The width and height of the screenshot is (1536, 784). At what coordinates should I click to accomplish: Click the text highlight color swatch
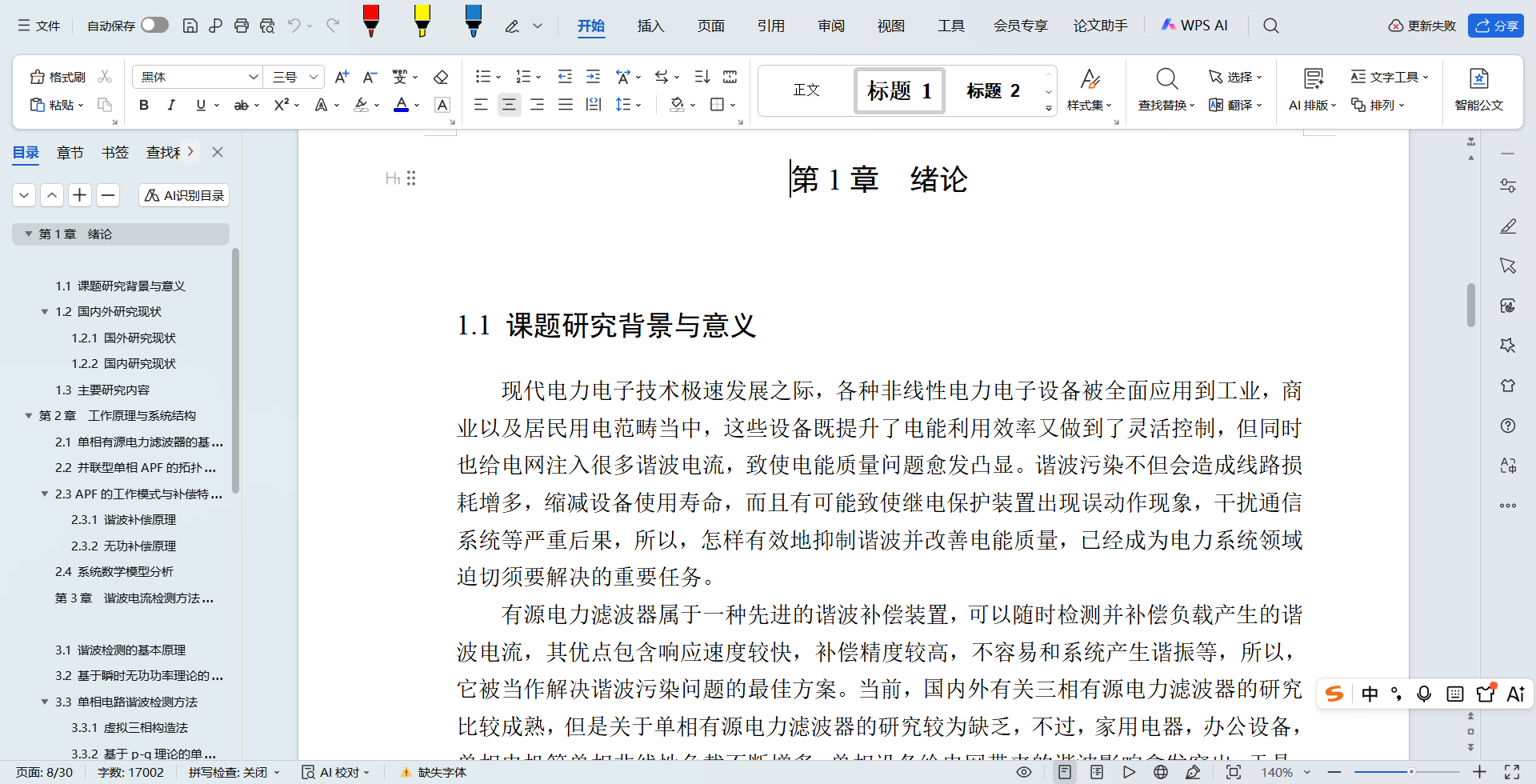click(362, 105)
